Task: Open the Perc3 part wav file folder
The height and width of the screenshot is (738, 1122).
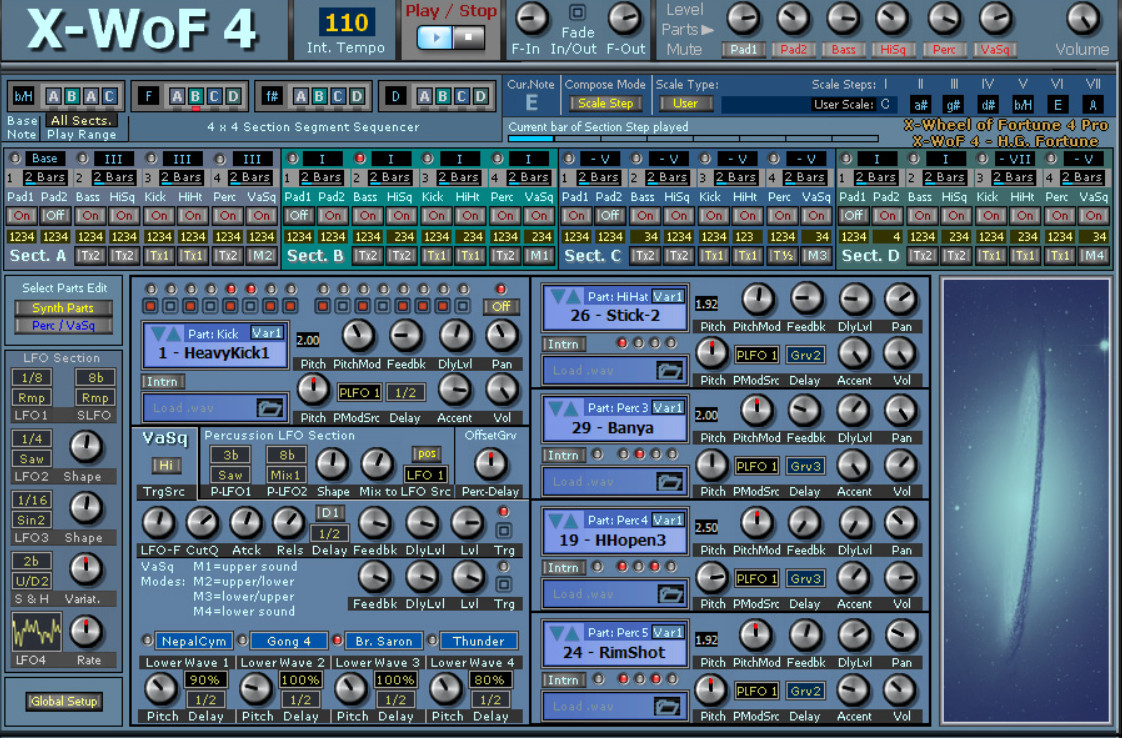Action: tap(670, 482)
